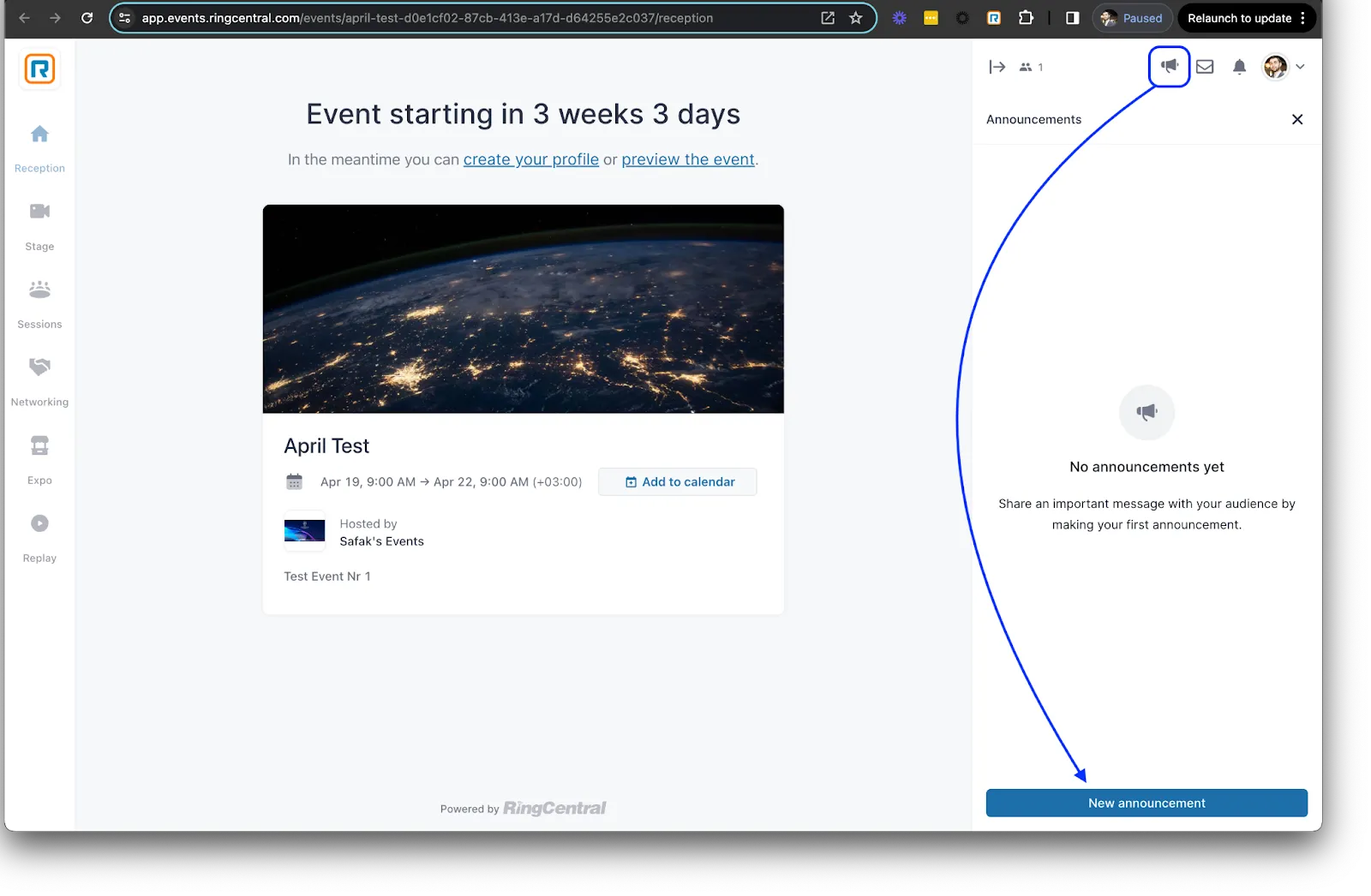Toggle the browser side panel
This screenshot has height=896, width=1371.
point(1072,18)
